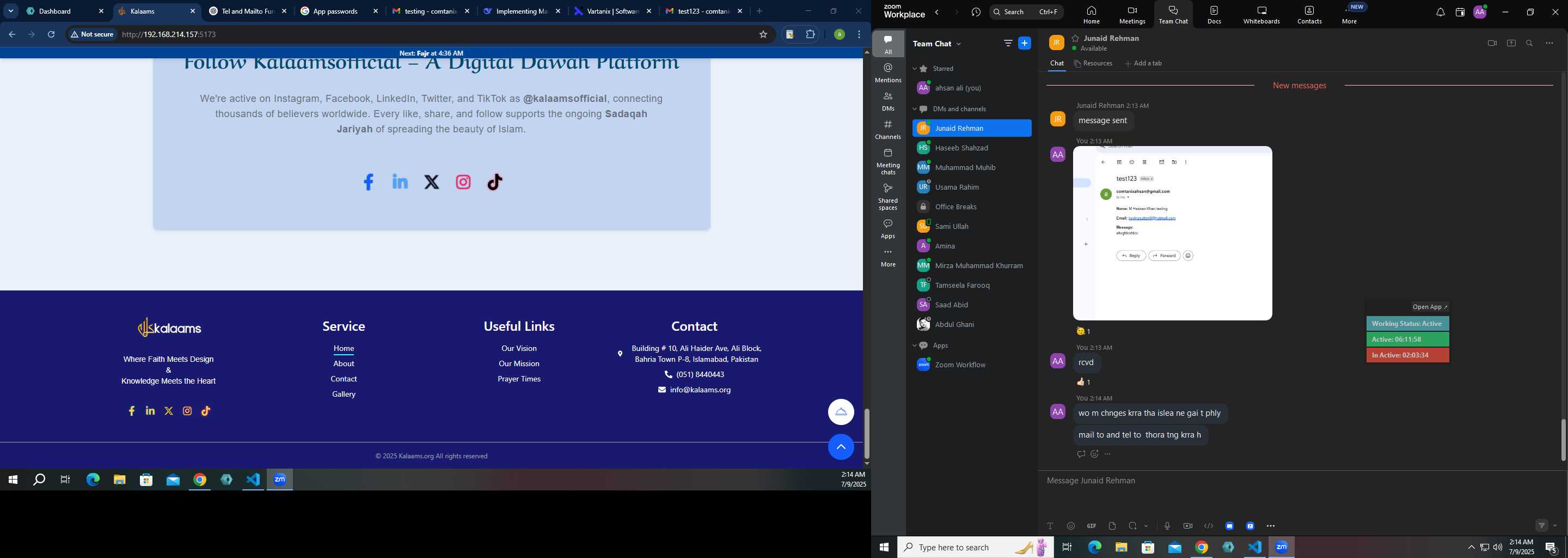Open Channels in Zoom sidebar
This screenshot has width=1568, height=558.
click(888, 130)
